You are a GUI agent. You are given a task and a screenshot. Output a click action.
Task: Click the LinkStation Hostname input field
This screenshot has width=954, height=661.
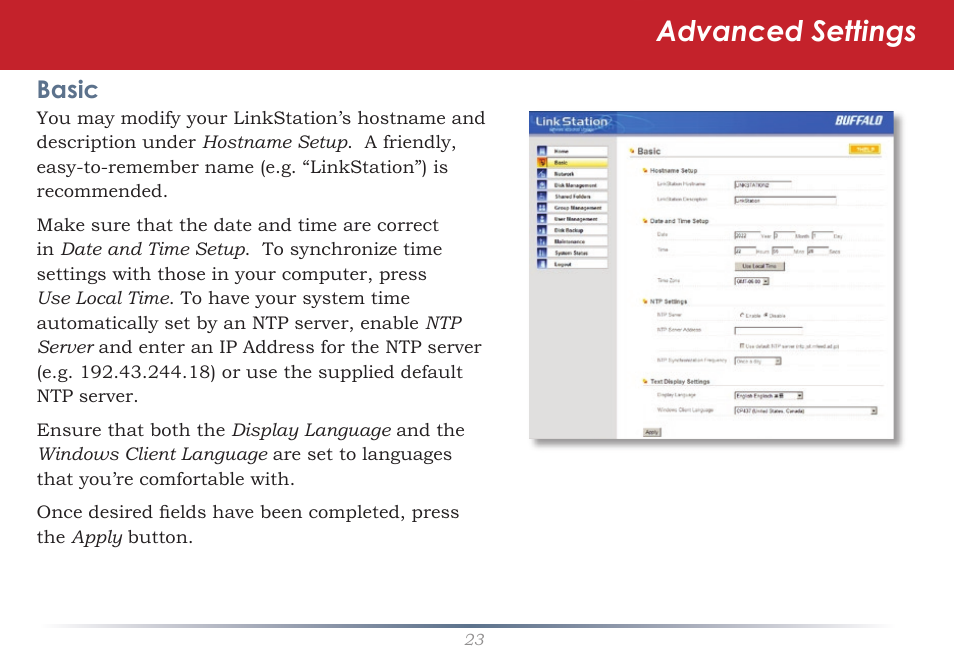(763, 184)
